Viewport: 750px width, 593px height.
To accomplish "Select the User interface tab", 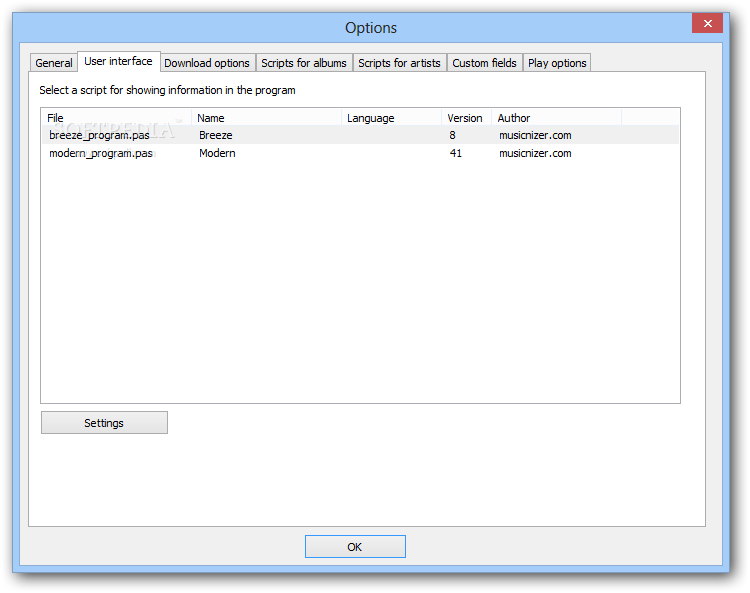I will (118, 61).
